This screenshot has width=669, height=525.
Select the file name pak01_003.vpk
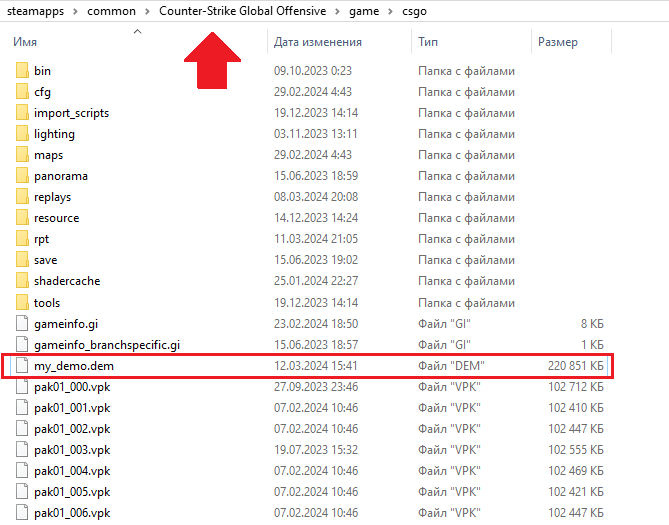coord(72,450)
